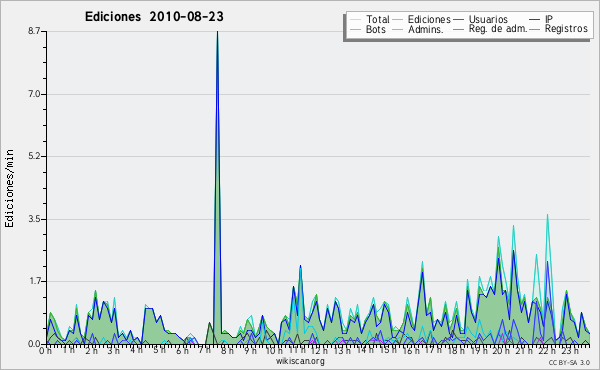This screenshot has width=600, height=370.
Task: Click the green Ediciones legend line swatch
Action: pyautogui.click(x=398, y=20)
